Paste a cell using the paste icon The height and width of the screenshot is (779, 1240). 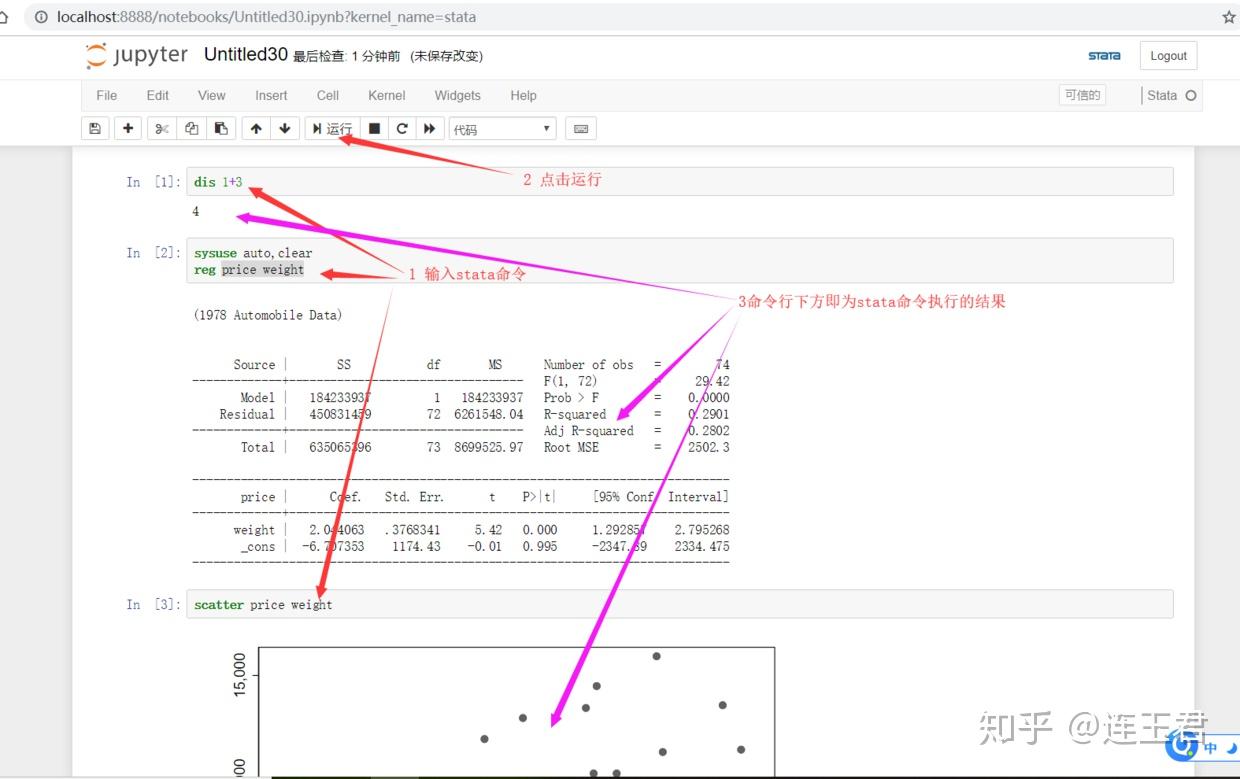(x=220, y=128)
